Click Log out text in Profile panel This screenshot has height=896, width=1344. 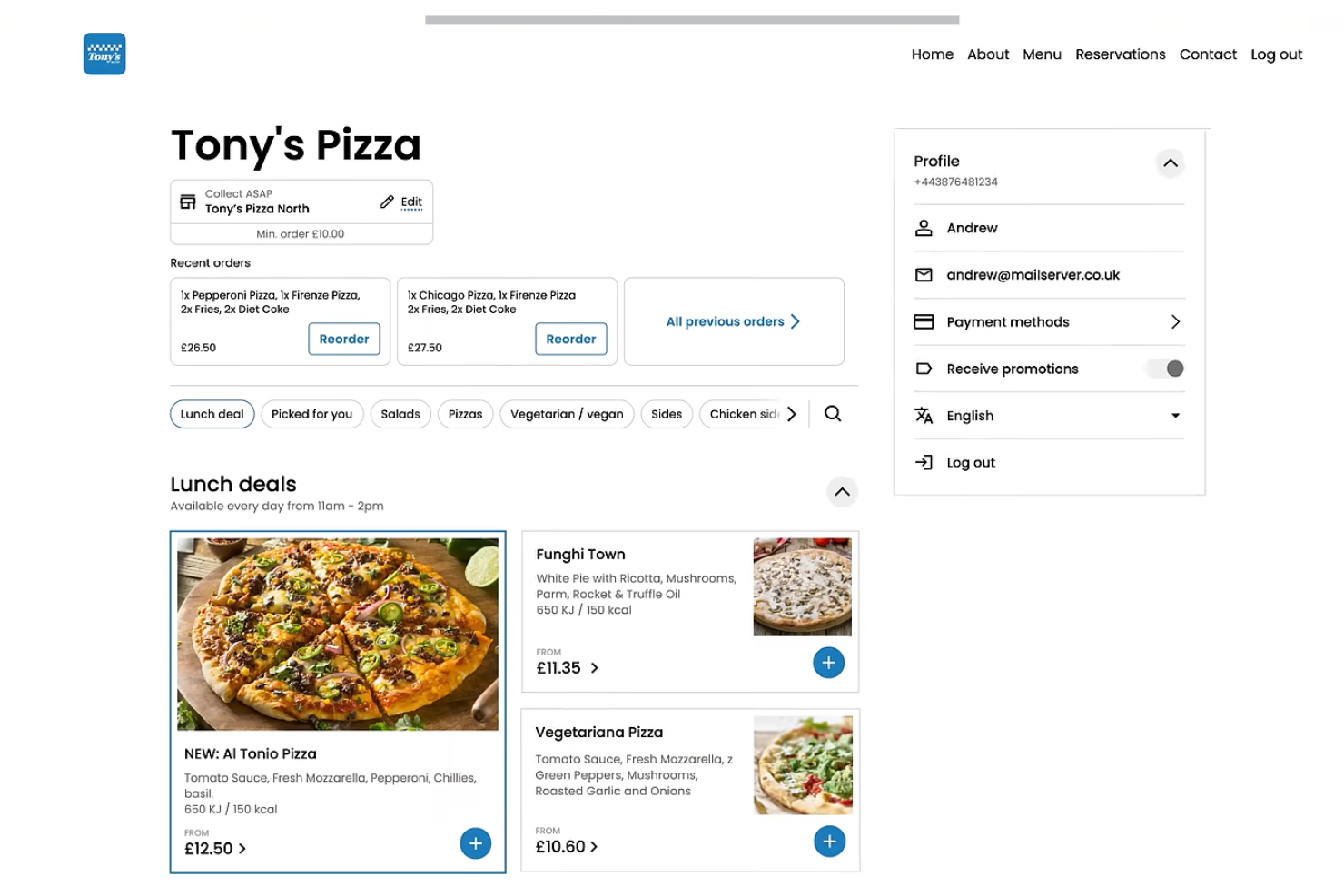point(971,463)
